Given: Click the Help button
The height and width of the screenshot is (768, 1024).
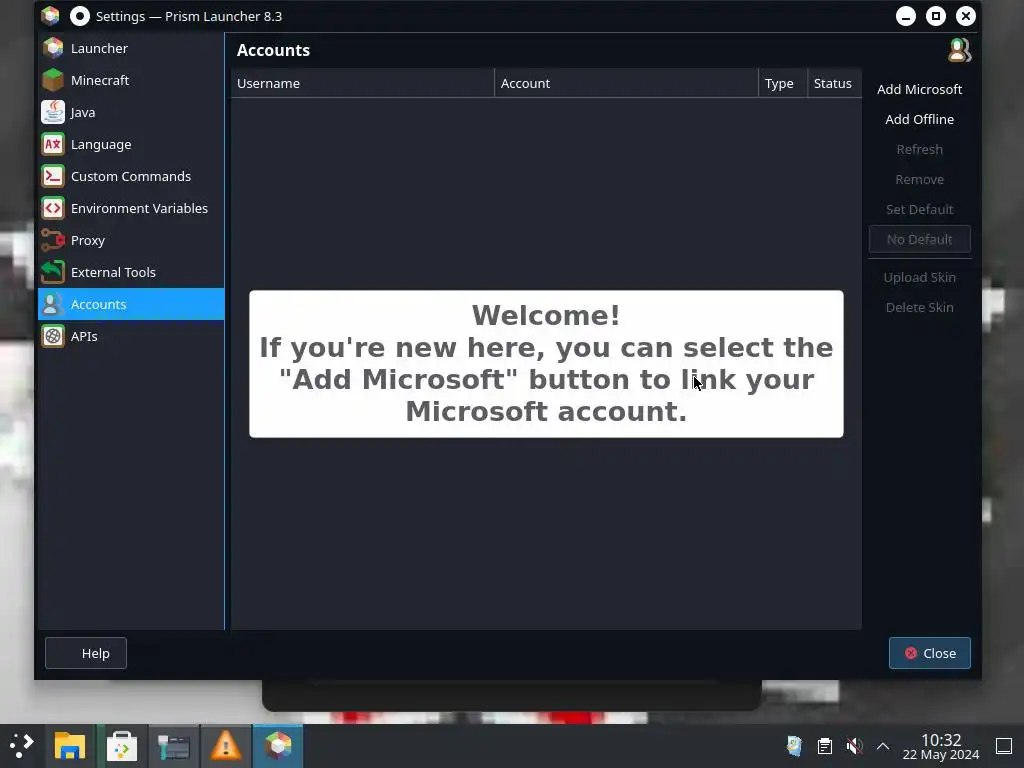Looking at the screenshot, I should tap(86, 653).
